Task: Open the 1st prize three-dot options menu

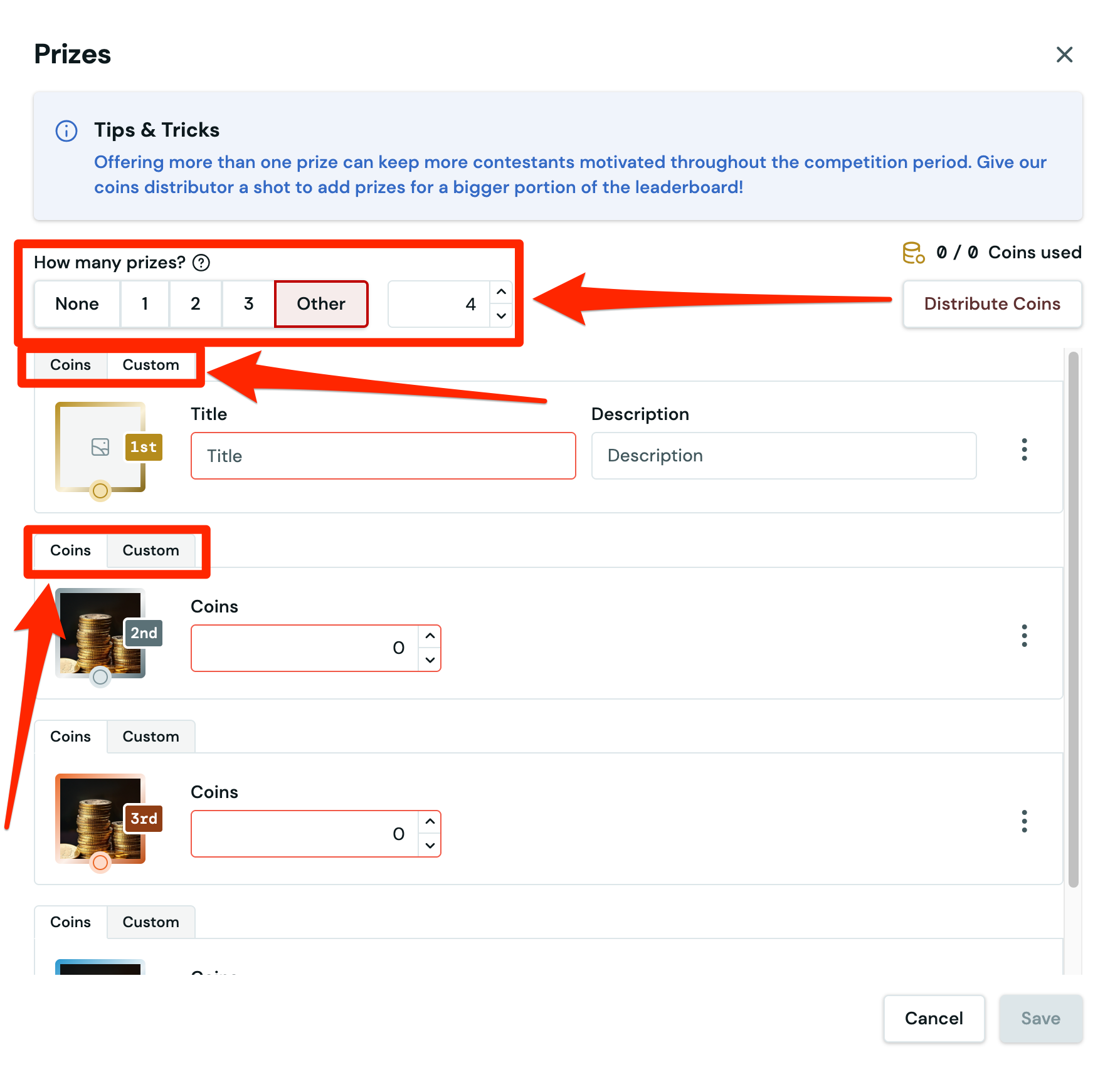Action: click(1024, 449)
